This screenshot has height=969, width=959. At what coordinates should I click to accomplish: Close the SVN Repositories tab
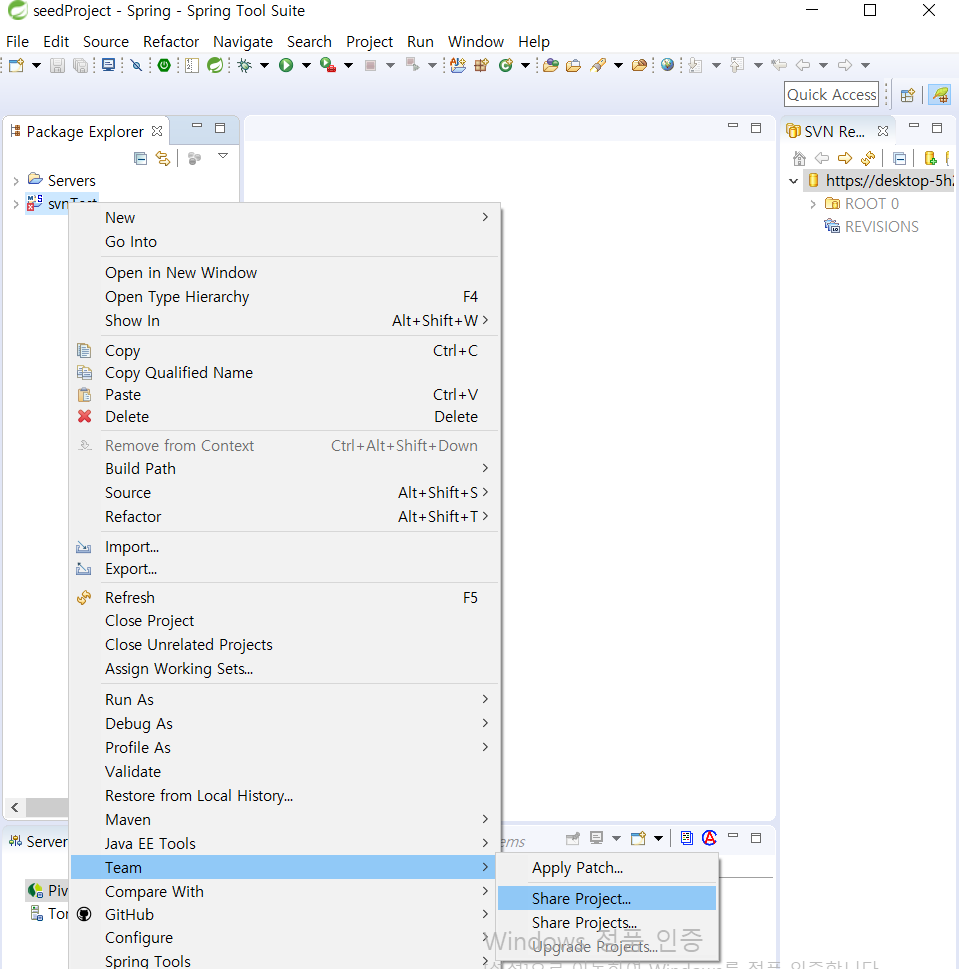(x=883, y=131)
